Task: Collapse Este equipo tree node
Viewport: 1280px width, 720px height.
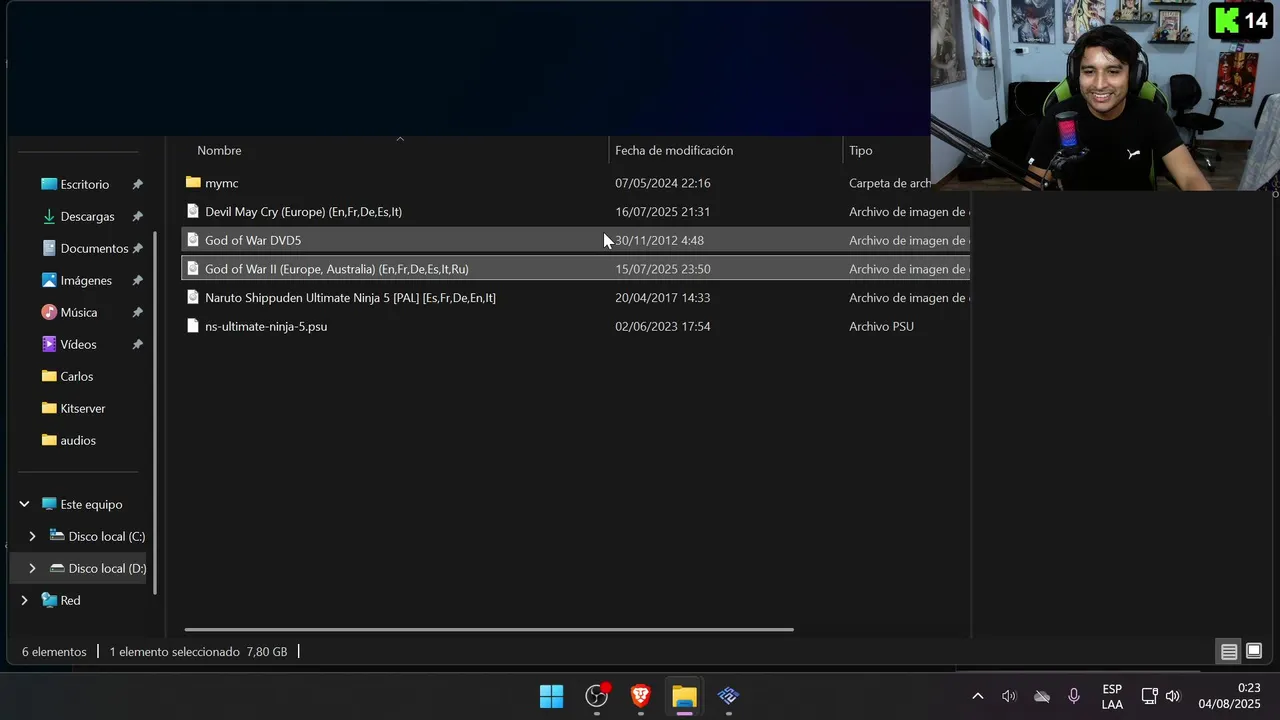Action: click(24, 504)
